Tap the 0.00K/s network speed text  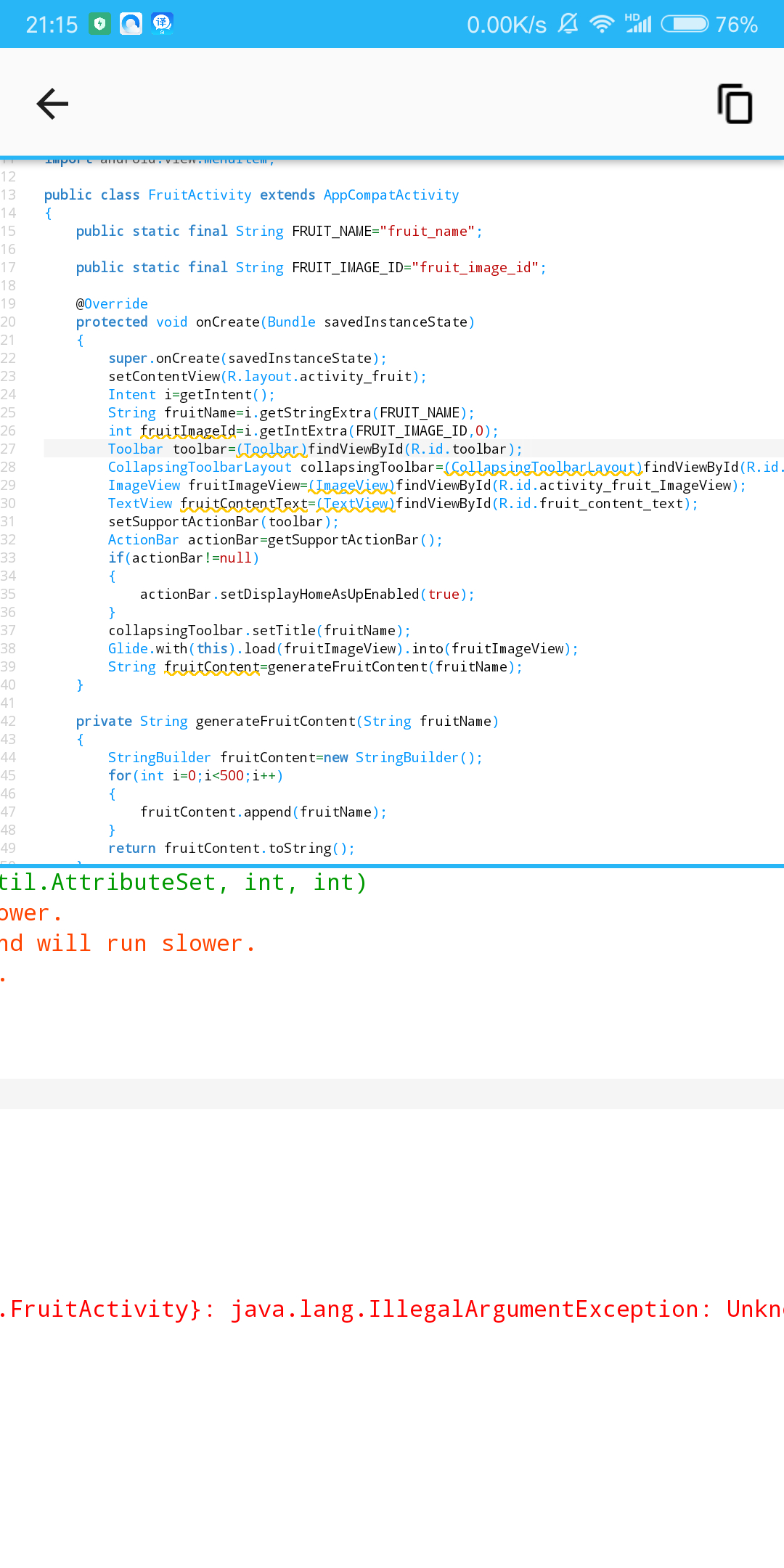coord(507,25)
